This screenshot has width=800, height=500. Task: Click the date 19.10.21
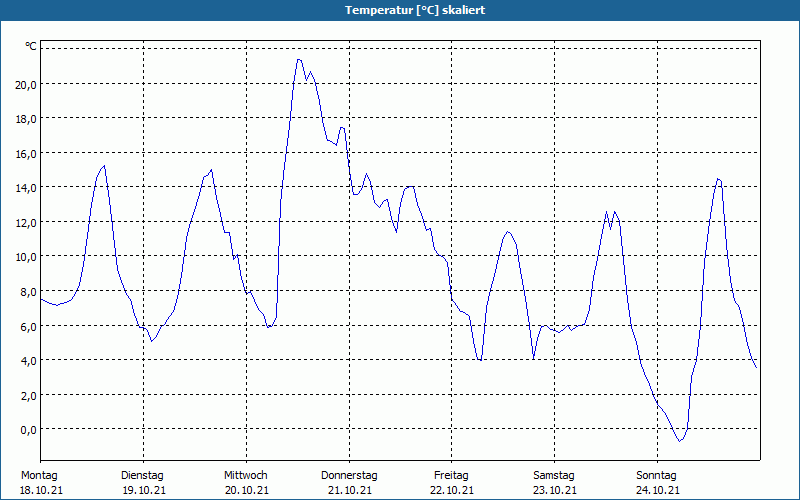click(144, 490)
